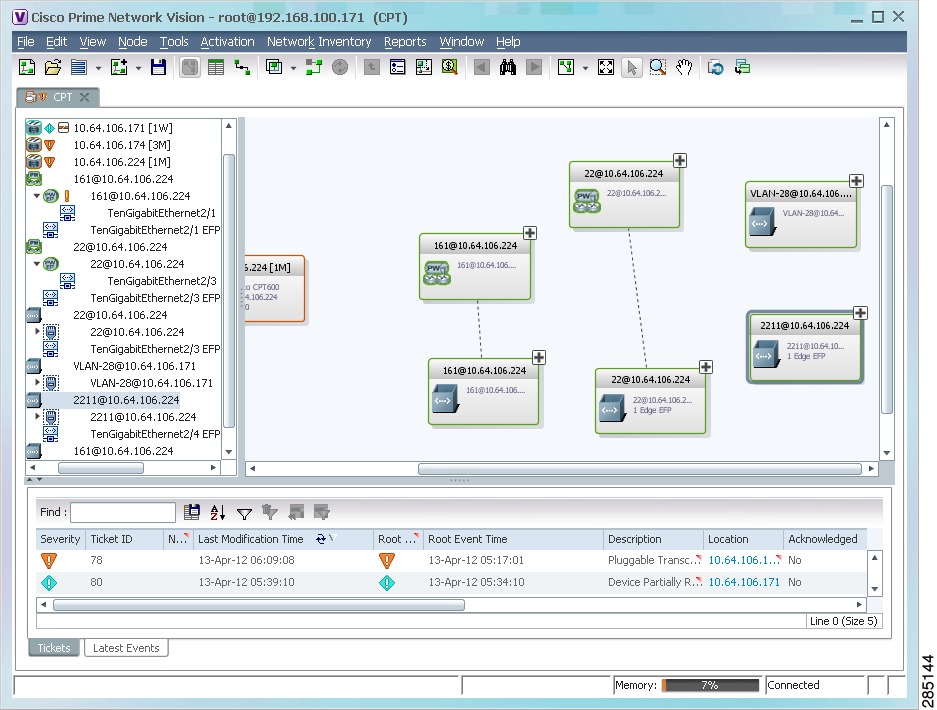Click the map overview toolbar icon

424,67
